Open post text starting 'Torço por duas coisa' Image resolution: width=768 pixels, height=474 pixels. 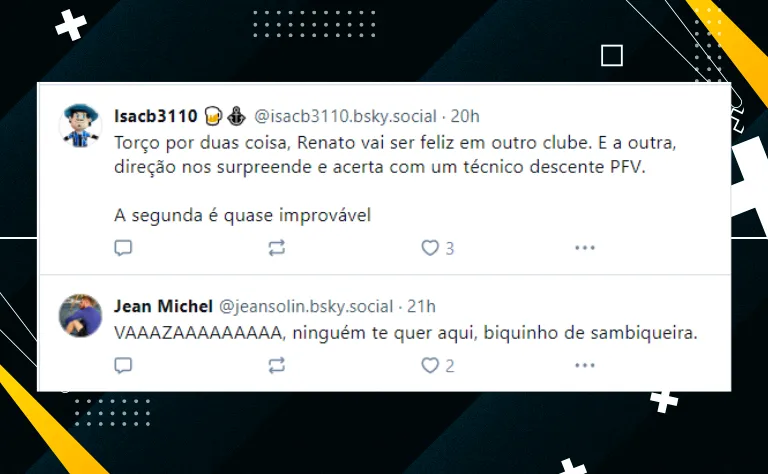pyautogui.click(x=395, y=179)
